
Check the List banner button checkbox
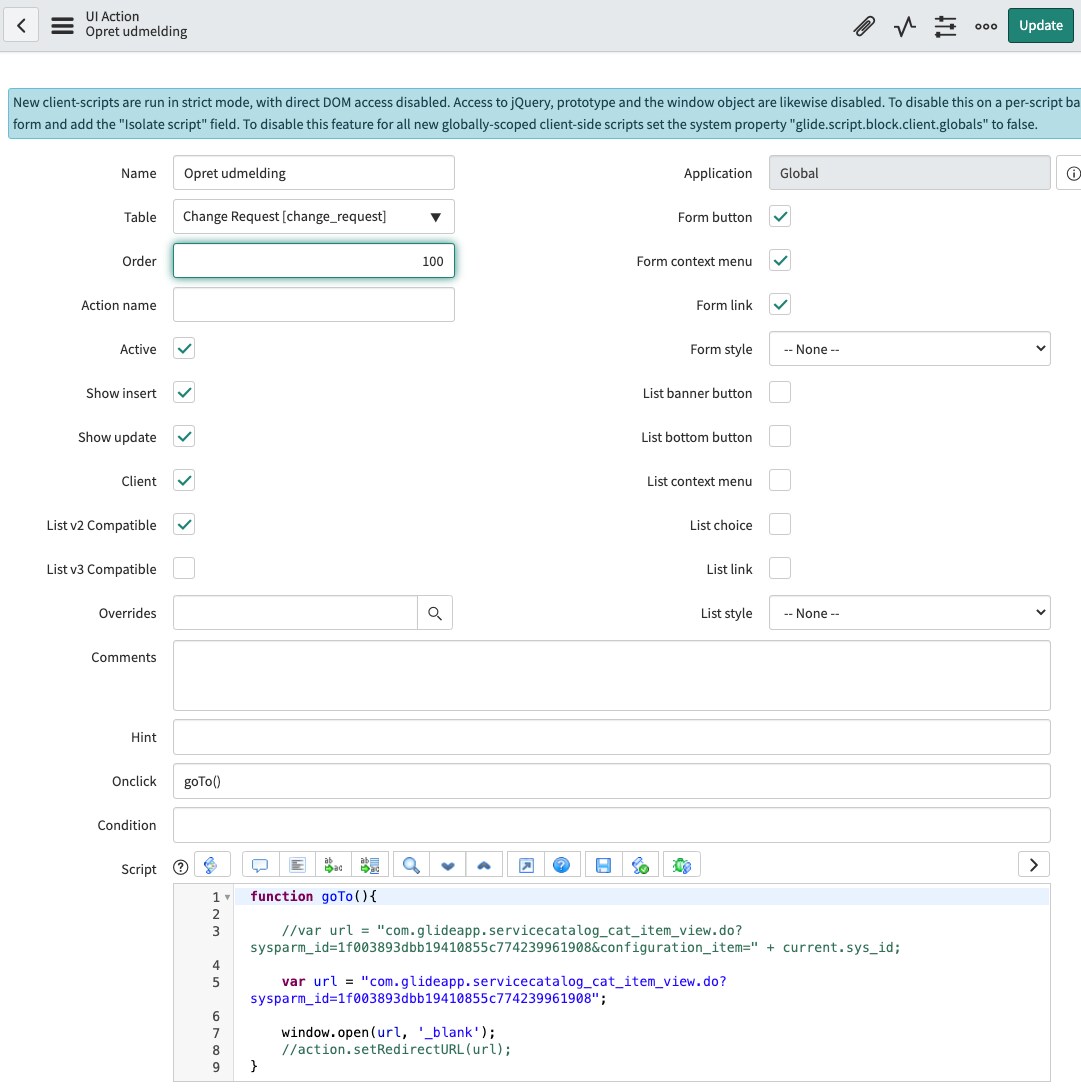[x=780, y=393]
